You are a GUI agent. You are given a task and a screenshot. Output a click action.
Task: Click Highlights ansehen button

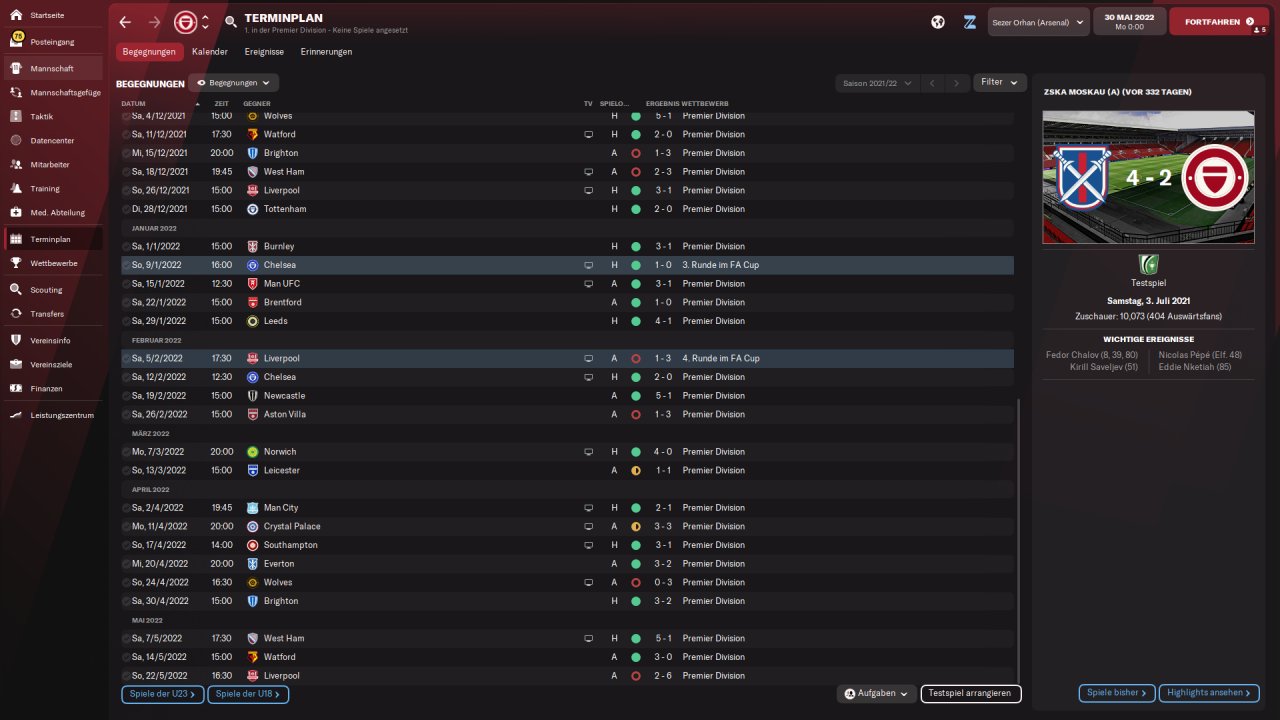coord(1209,693)
